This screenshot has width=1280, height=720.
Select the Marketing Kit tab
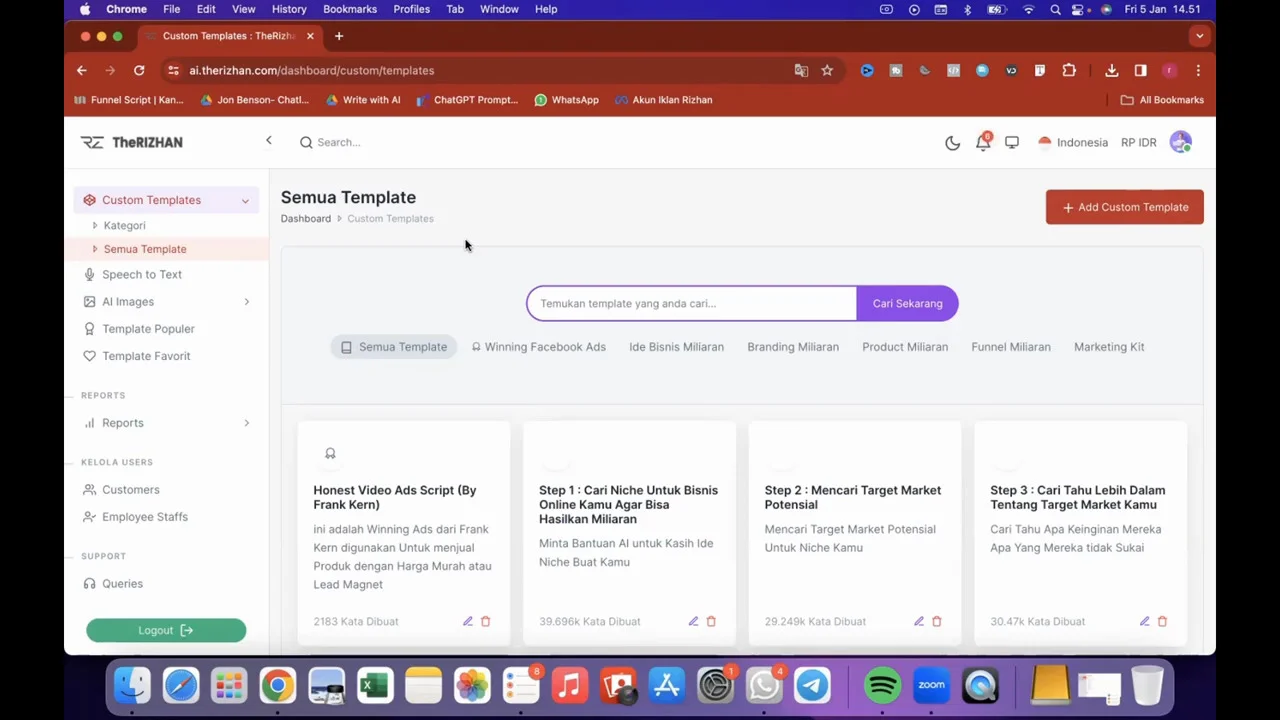(x=1109, y=347)
